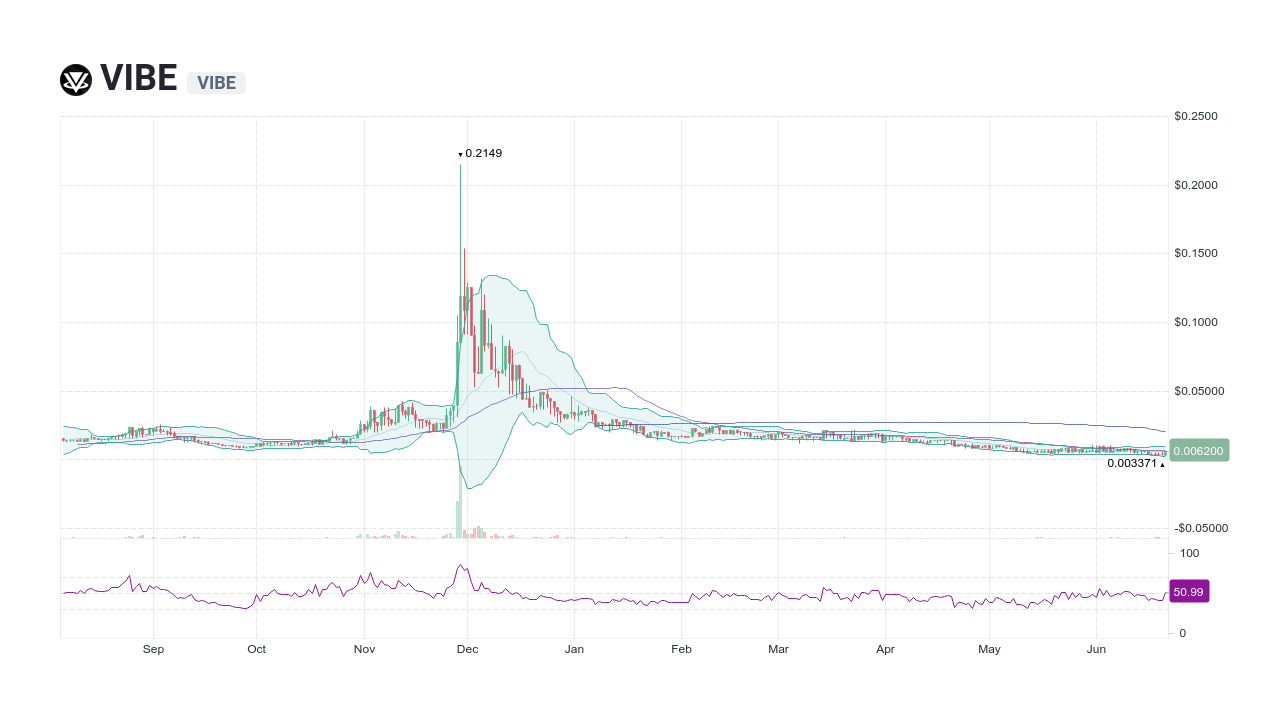Click the $0.2500 price axis label
1280x720 pixels.
click(1195, 116)
